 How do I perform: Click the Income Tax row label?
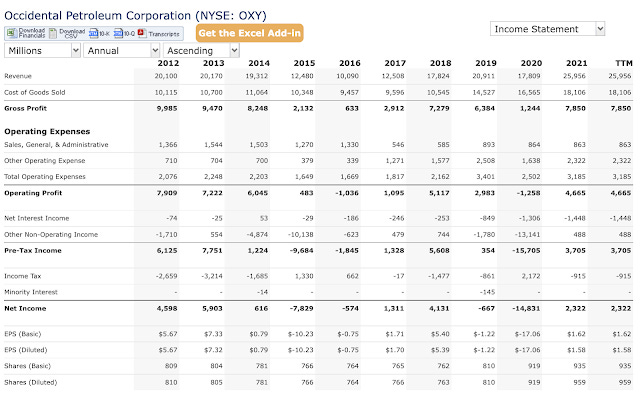click(x=22, y=276)
